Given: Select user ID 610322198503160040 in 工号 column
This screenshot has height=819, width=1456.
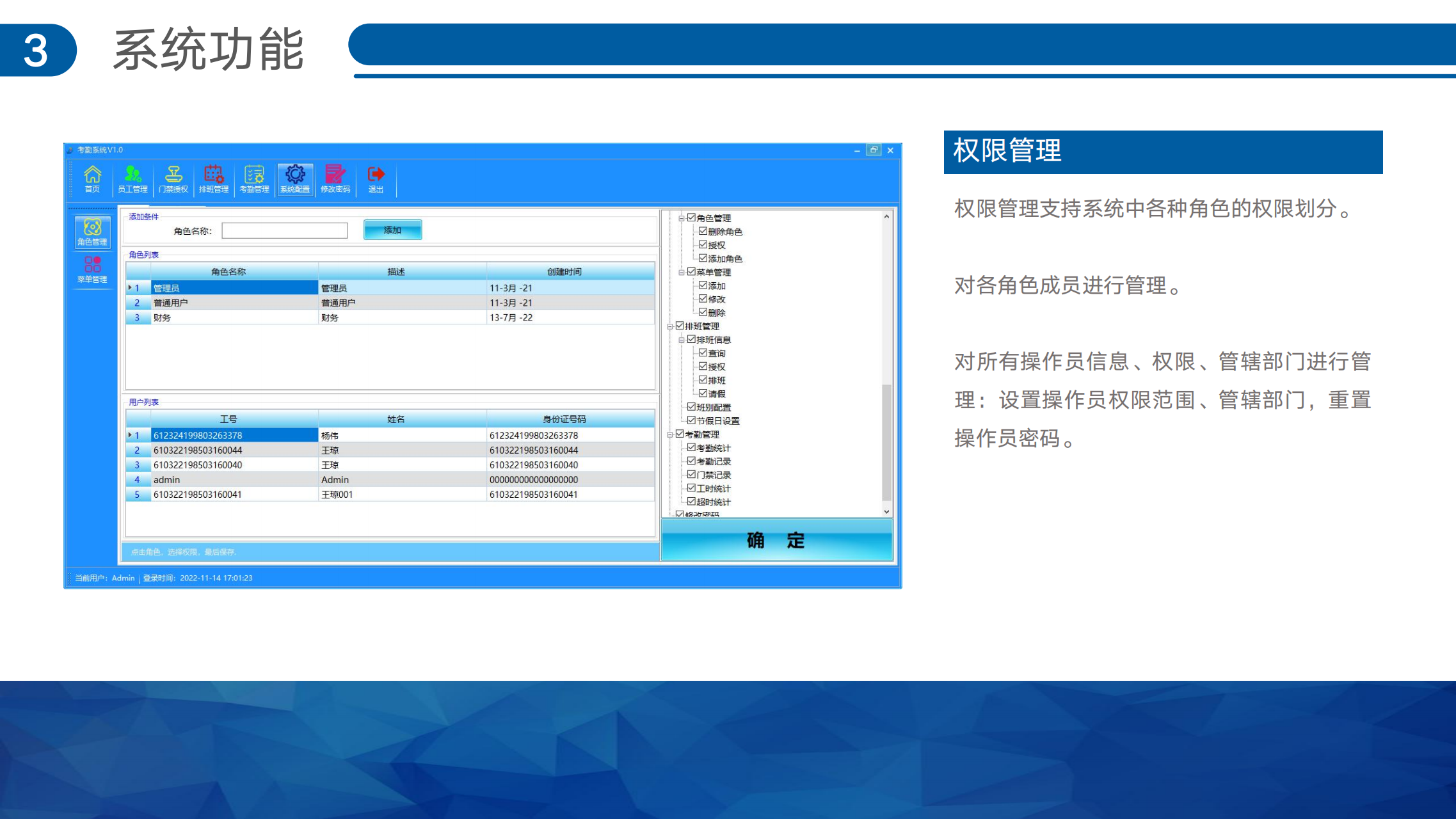Looking at the screenshot, I should click(x=234, y=465).
